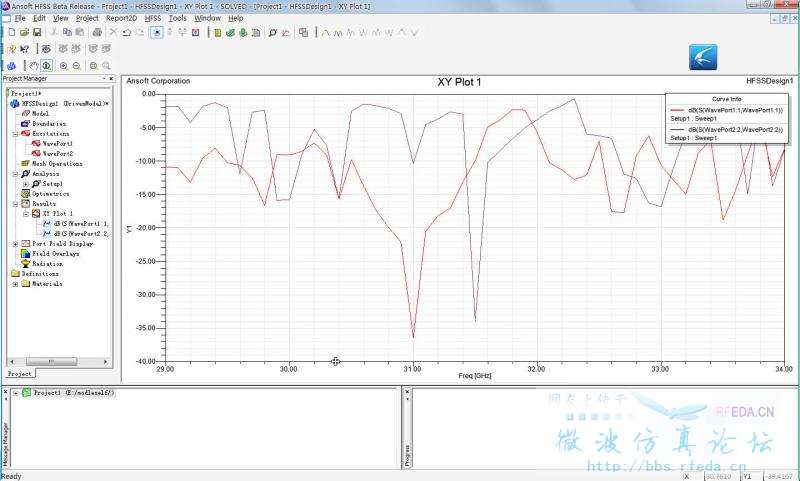Viewport: 800px width, 481px height.
Task: Click the green Analyze All icon
Action: [243, 33]
